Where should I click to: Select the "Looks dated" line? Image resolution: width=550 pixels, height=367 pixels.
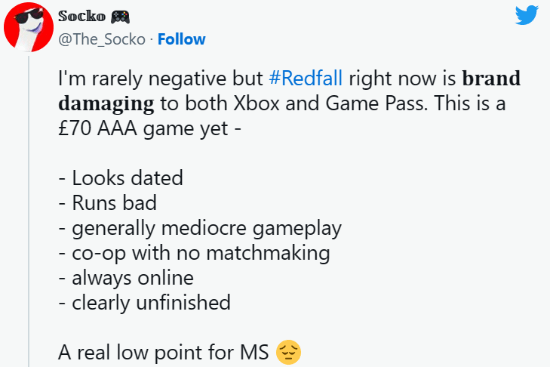(x=121, y=178)
